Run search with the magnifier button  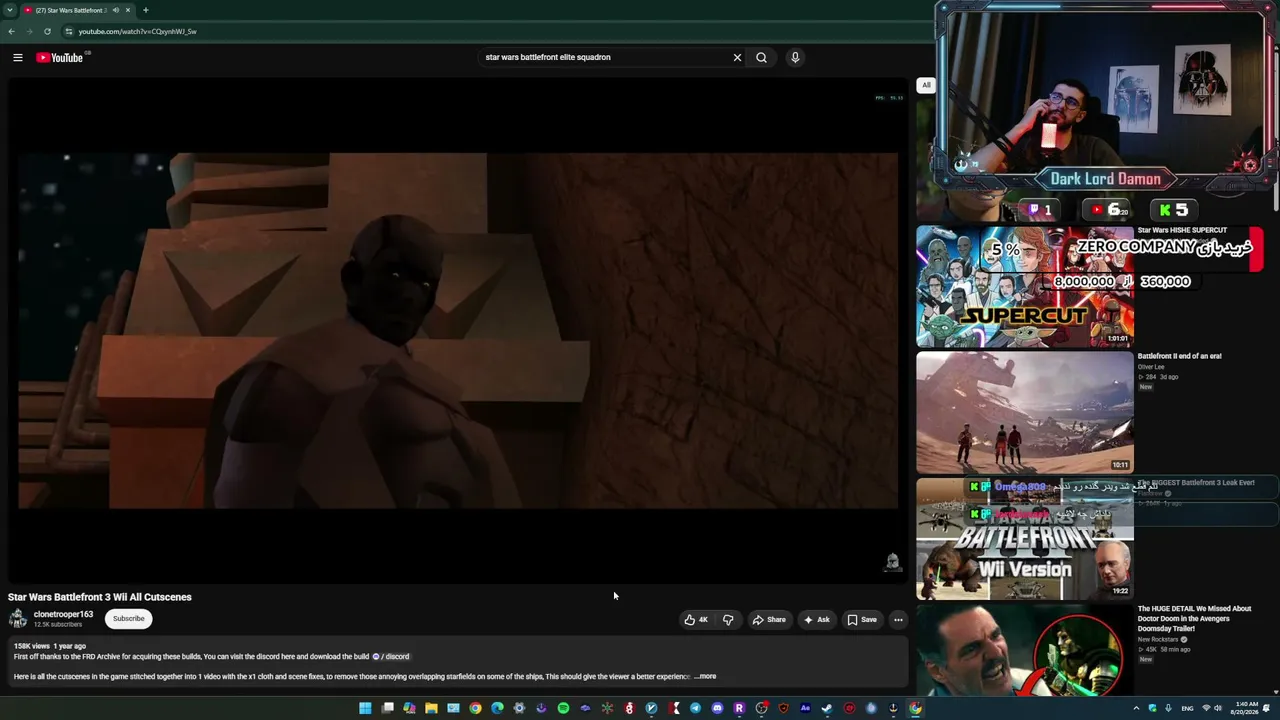click(x=761, y=57)
